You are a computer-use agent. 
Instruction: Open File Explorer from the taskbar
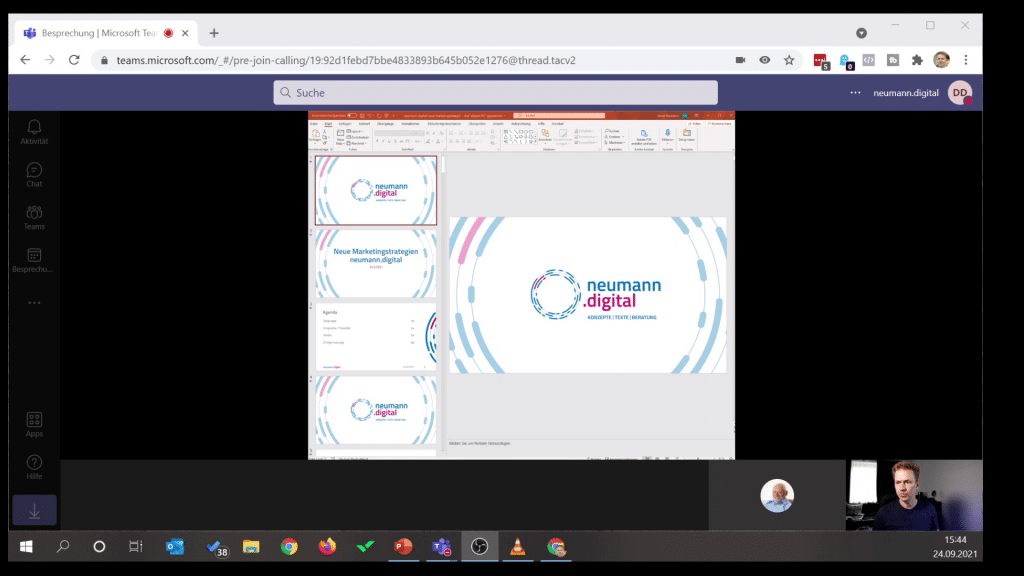click(251, 547)
